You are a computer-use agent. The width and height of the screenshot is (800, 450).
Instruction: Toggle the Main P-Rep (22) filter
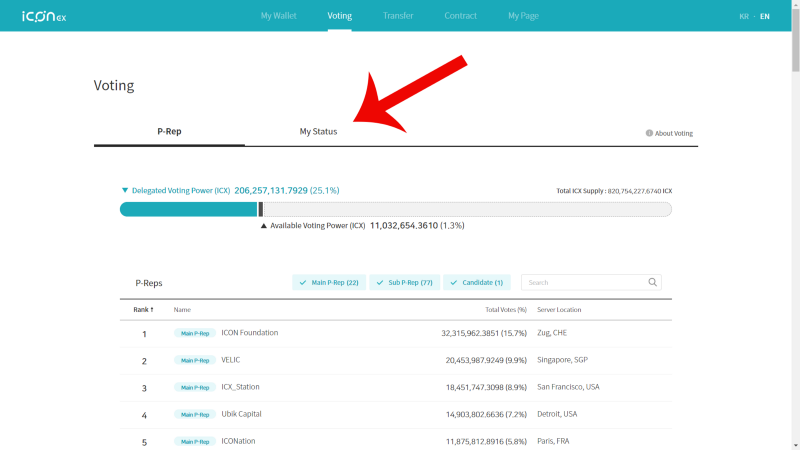tap(329, 282)
